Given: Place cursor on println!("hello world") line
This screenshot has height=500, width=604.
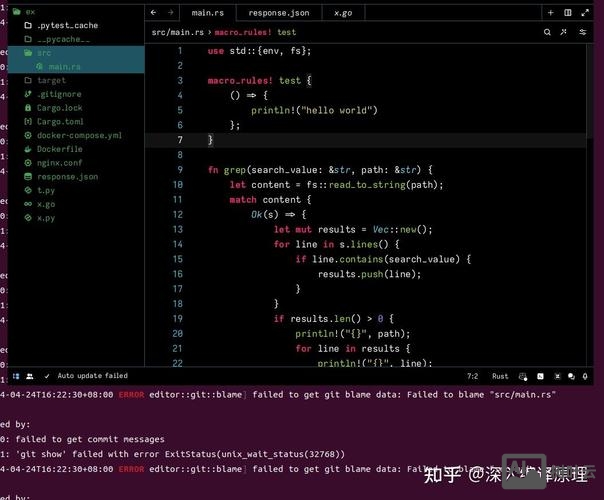Looking at the screenshot, I should click(x=314, y=110).
